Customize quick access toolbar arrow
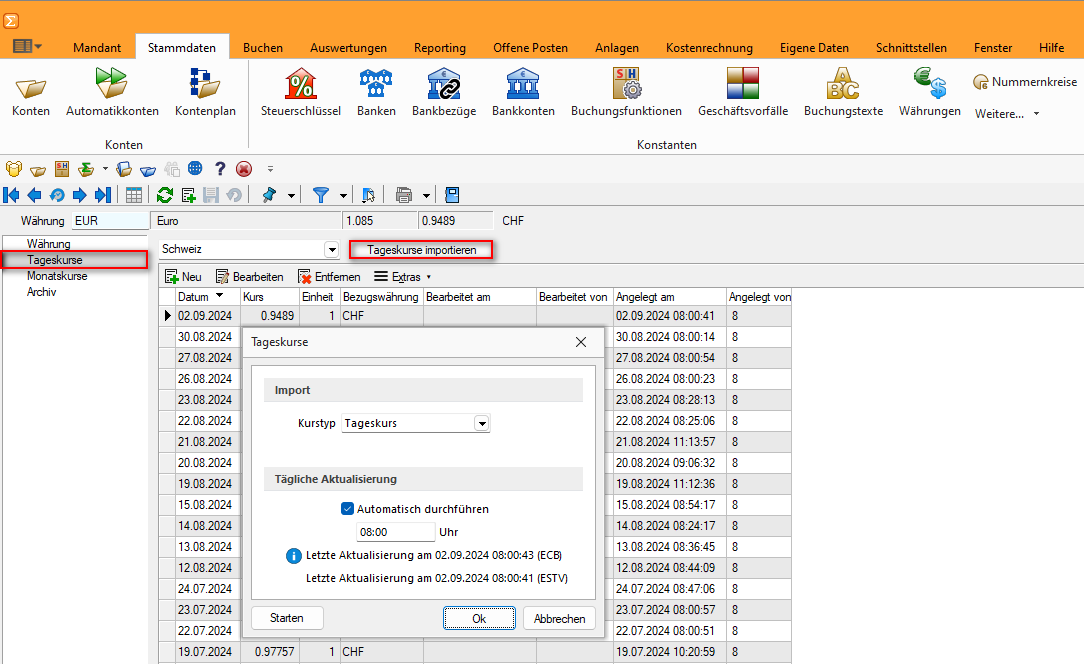 click(x=270, y=169)
